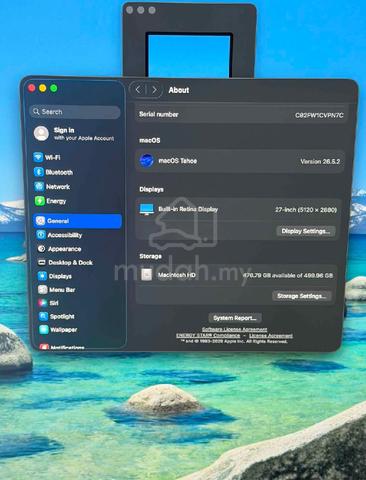
Task: Open Bluetooth settings in sidebar
Action: [53, 172]
